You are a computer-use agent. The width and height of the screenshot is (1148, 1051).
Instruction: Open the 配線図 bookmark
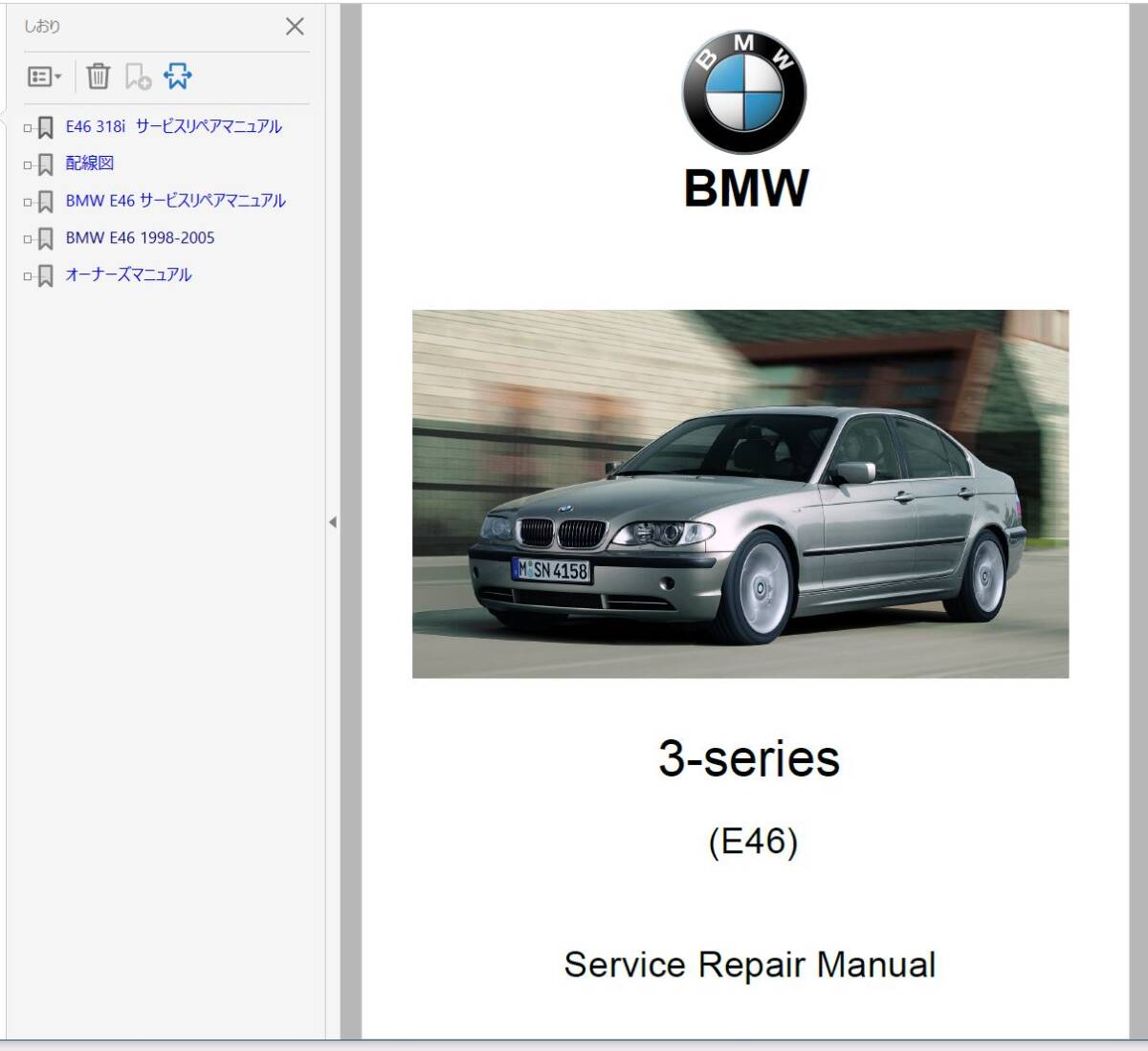(90, 164)
